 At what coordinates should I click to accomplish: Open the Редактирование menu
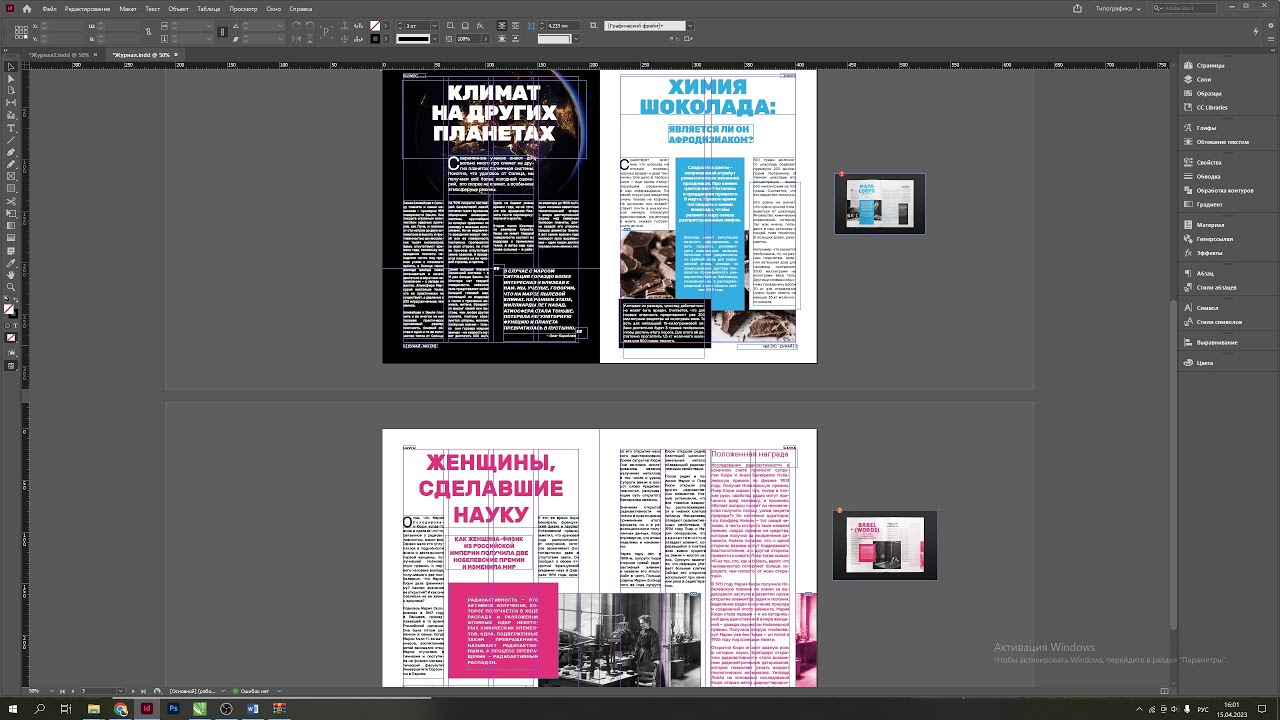click(x=88, y=8)
